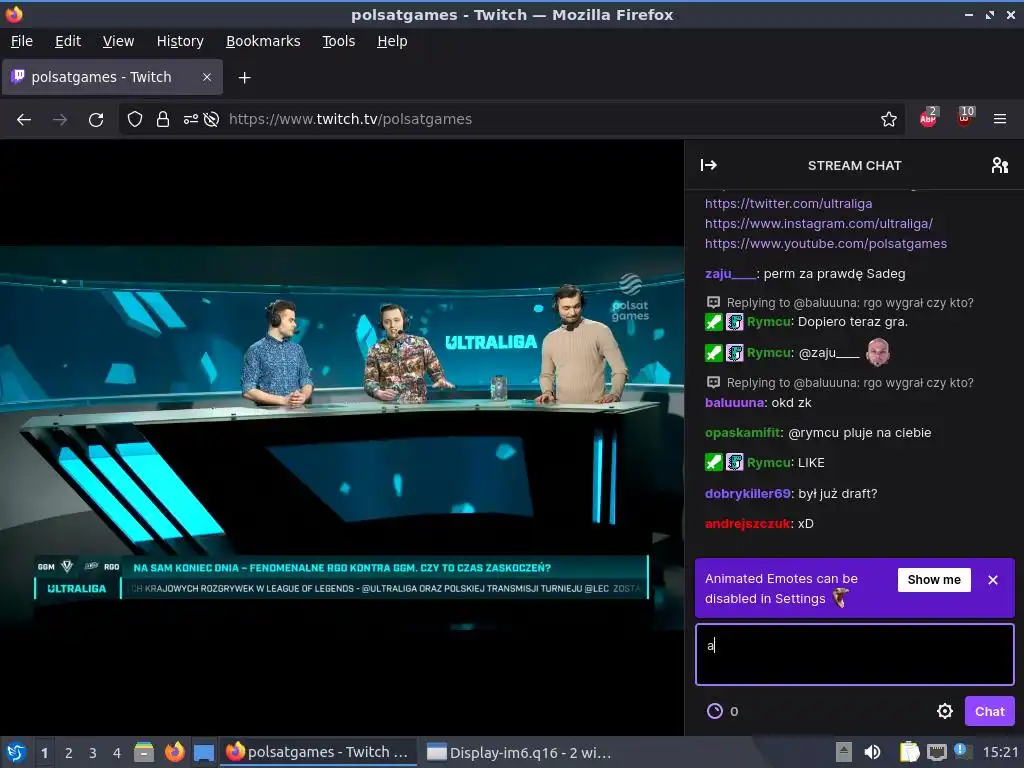Image resolution: width=1024 pixels, height=768 pixels.
Task: Open the instagram.com/ultraliga link
Action: pos(819,223)
